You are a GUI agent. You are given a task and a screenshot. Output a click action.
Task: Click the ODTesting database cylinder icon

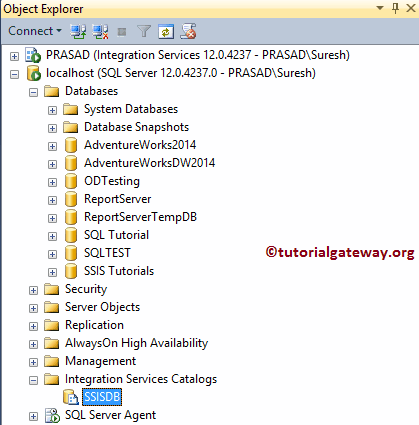coord(71,181)
